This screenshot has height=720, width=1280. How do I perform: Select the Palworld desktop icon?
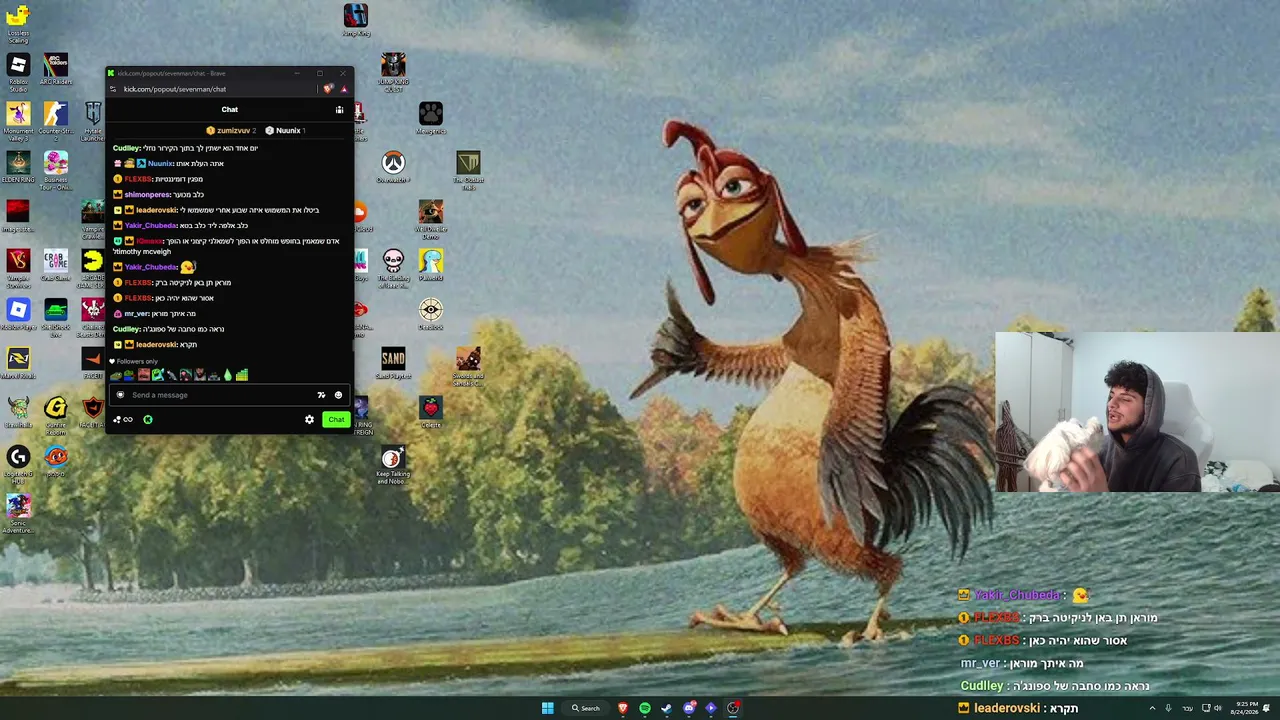(x=431, y=264)
